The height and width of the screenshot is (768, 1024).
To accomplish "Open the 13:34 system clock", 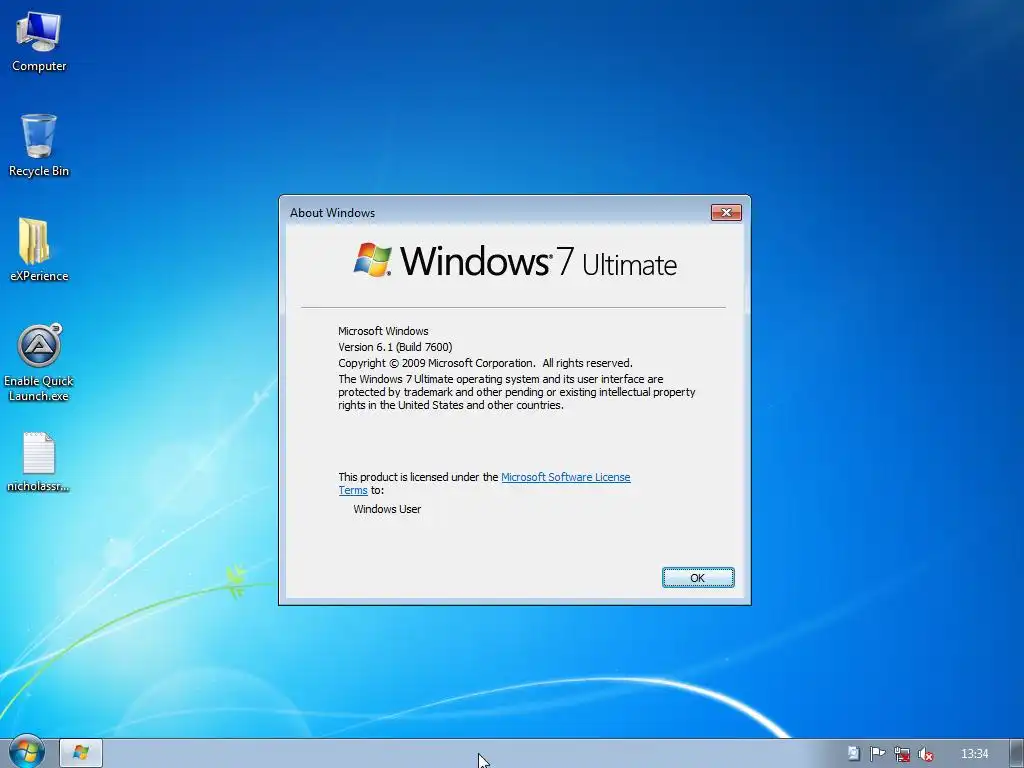I will (975, 754).
